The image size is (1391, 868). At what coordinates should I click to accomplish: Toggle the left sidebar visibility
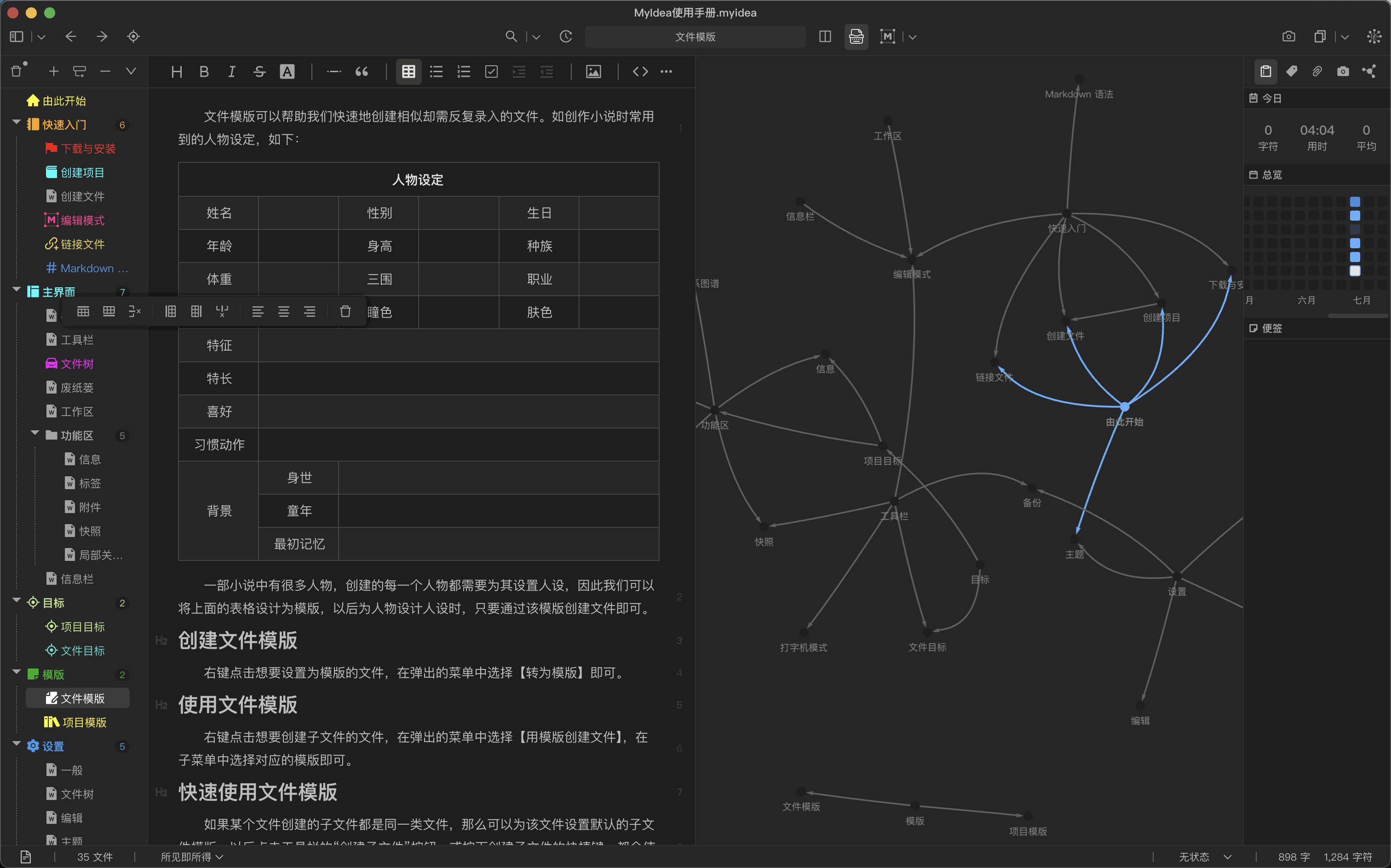point(17,37)
